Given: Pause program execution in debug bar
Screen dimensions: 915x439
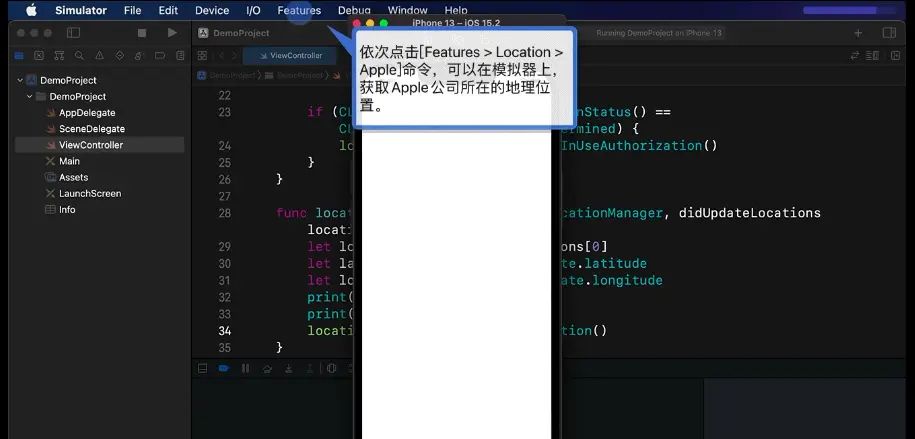Looking at the screenshot, I should pyautogui.click(x=245, y=368).
